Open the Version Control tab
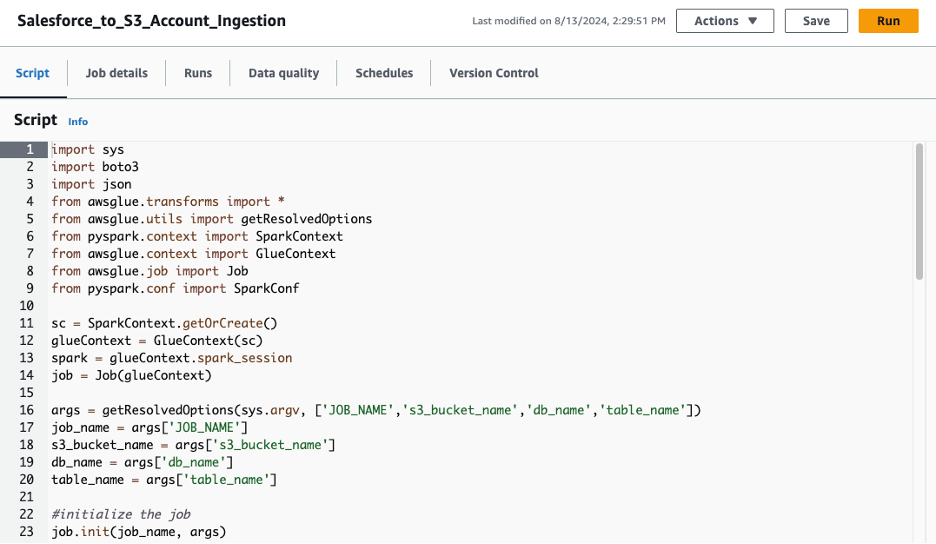936x544 pixels. tap(494, 73)
